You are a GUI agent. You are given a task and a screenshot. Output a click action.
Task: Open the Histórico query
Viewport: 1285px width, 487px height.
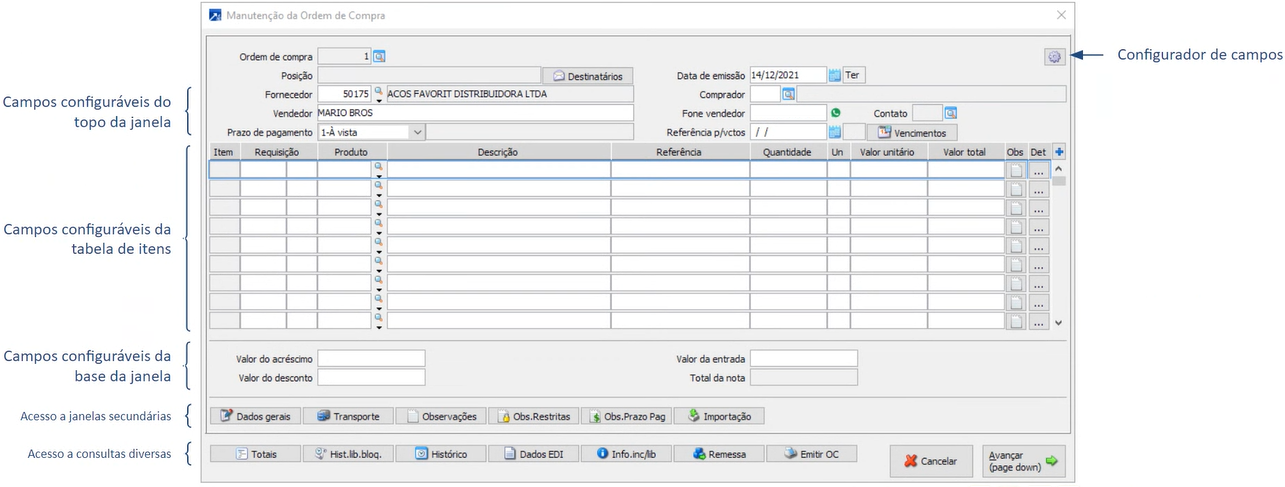[x=441, y=453]
